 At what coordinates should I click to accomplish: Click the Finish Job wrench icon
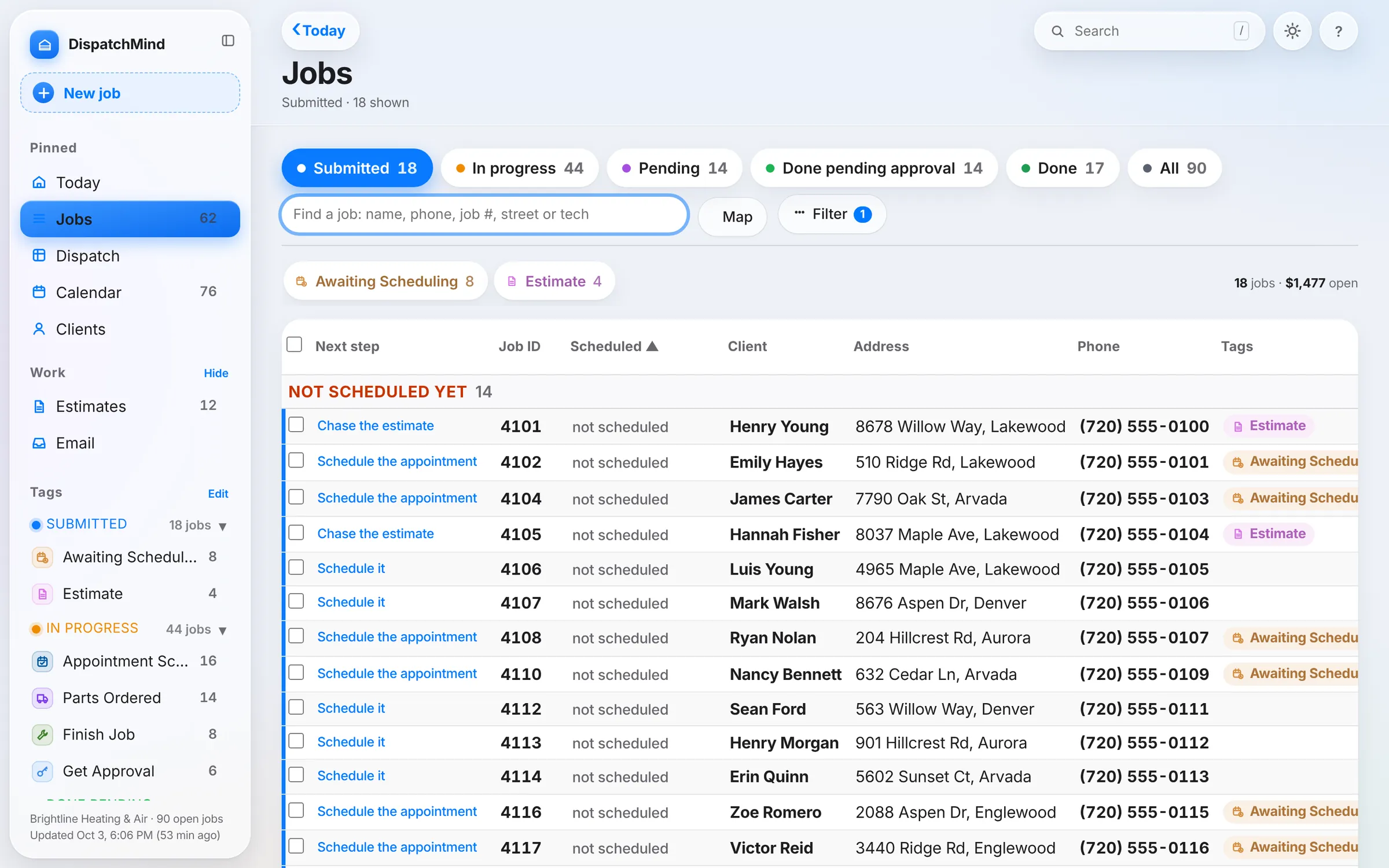42,735
